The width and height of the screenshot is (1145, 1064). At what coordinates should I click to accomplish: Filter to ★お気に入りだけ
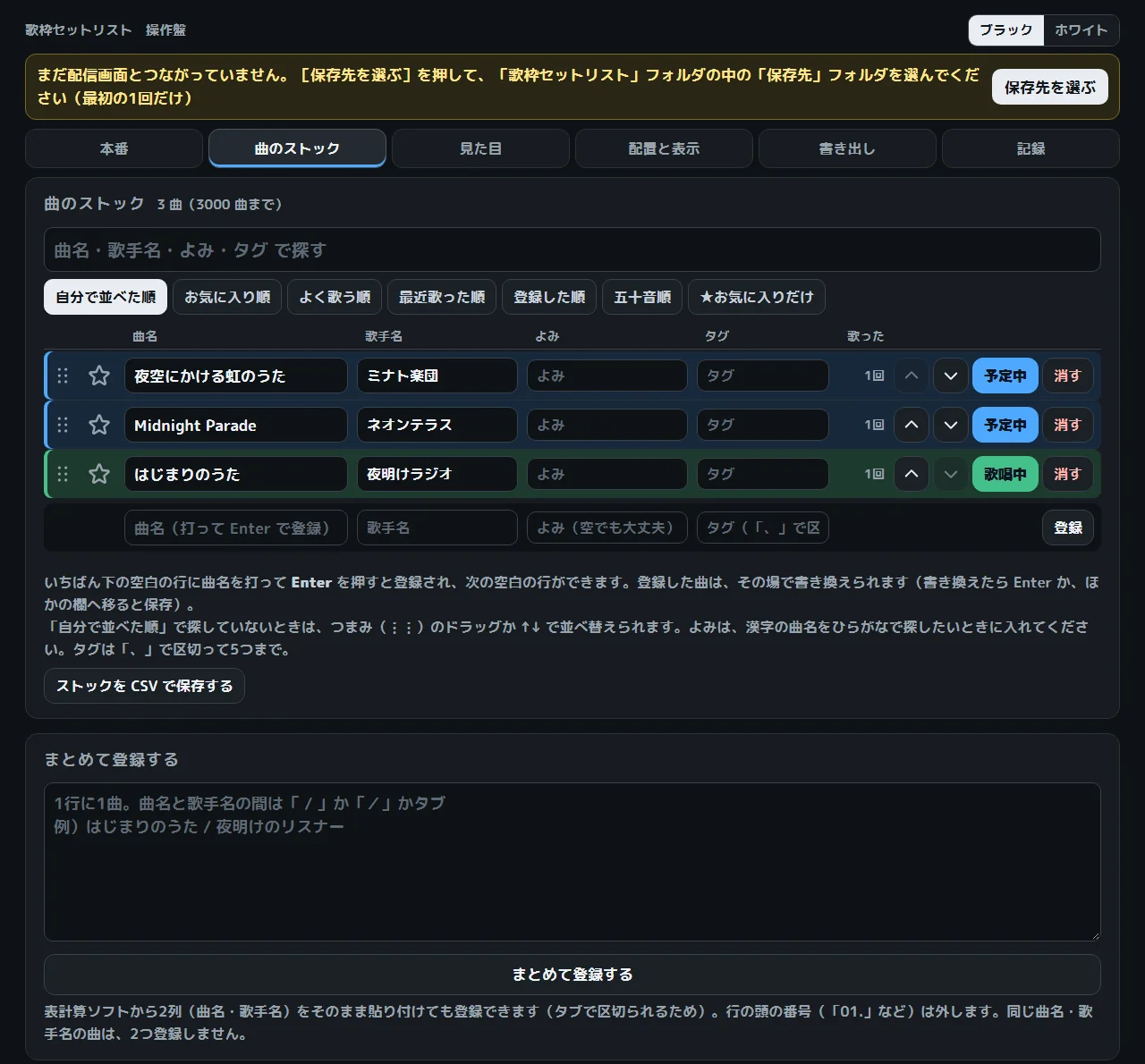pos(757,297)
